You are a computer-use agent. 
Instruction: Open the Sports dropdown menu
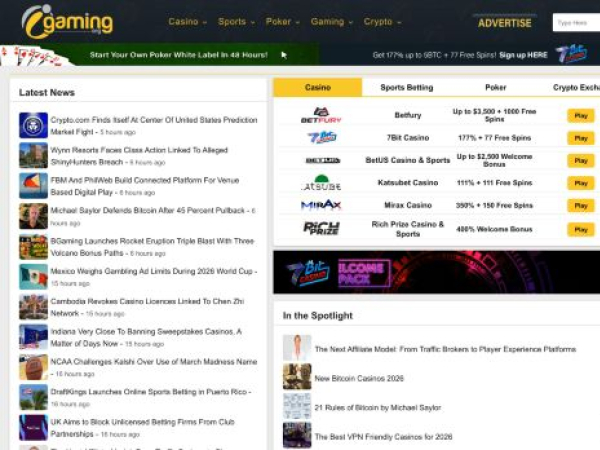pos(236,22)
